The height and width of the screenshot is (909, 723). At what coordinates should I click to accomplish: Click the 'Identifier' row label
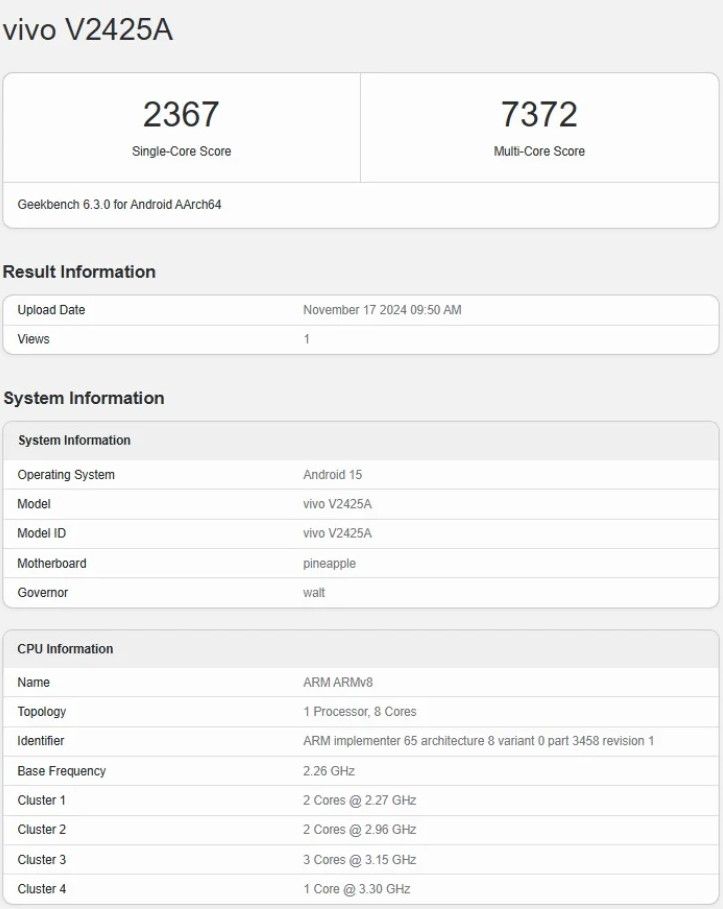41,741
